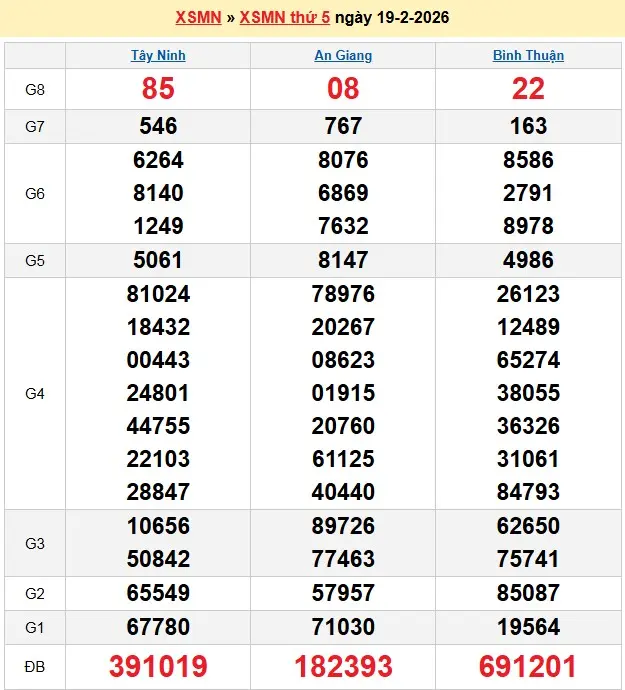Image resolution: width=625 pixels, height=690 pixels.
Task: Select Tây Ninh G8 result 85
Action: point(158,89)
